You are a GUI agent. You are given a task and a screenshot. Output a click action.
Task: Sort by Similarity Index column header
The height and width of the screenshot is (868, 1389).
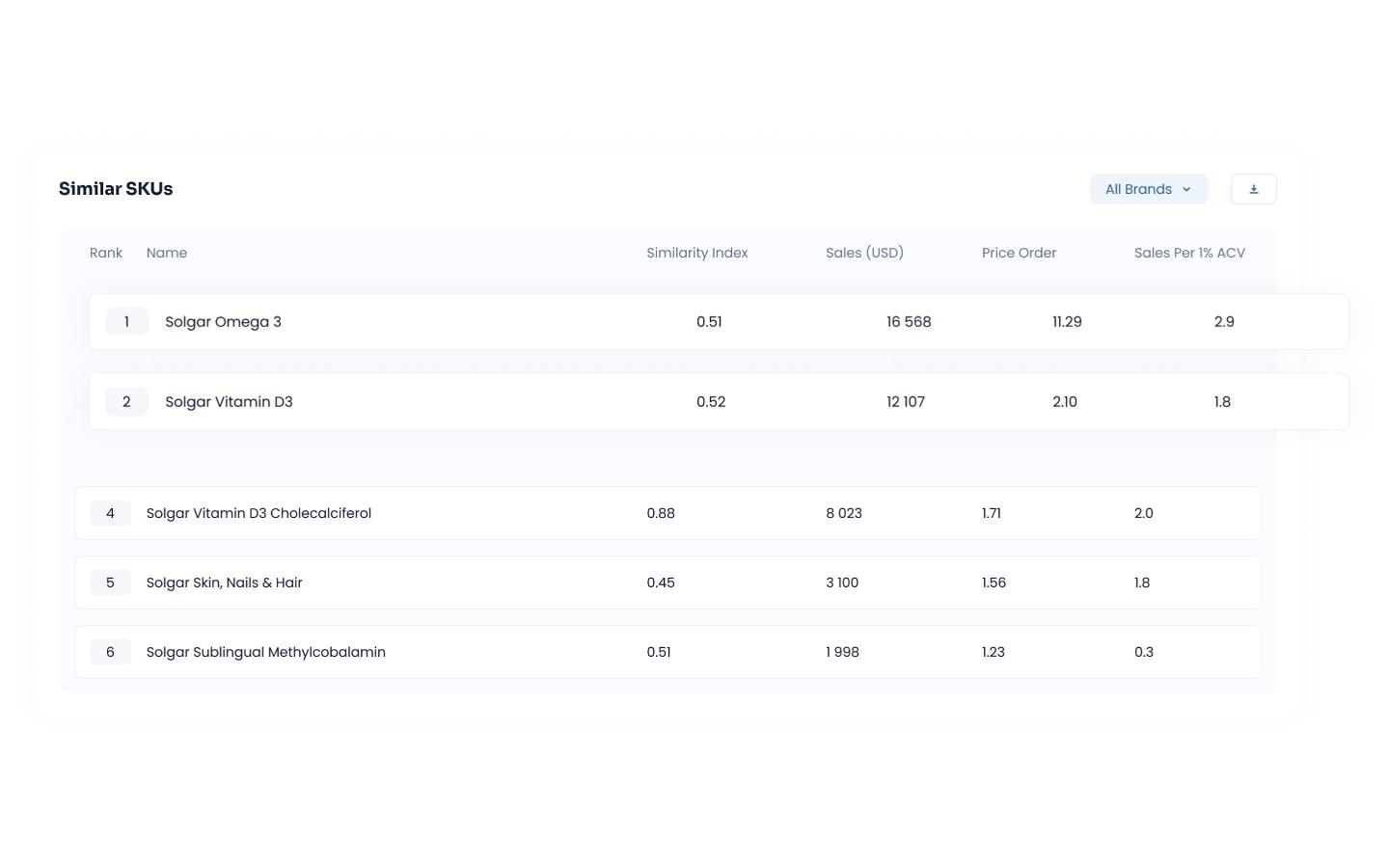click(x=697, y=253)
